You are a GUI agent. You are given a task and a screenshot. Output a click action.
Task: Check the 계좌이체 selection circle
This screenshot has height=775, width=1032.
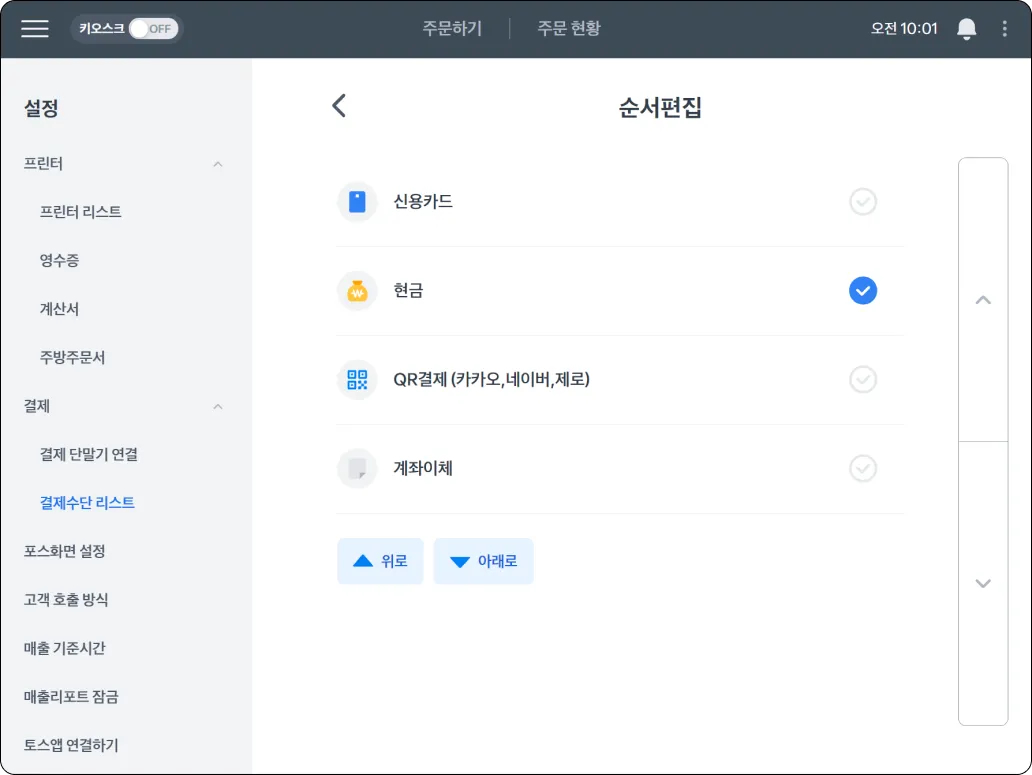862,468
